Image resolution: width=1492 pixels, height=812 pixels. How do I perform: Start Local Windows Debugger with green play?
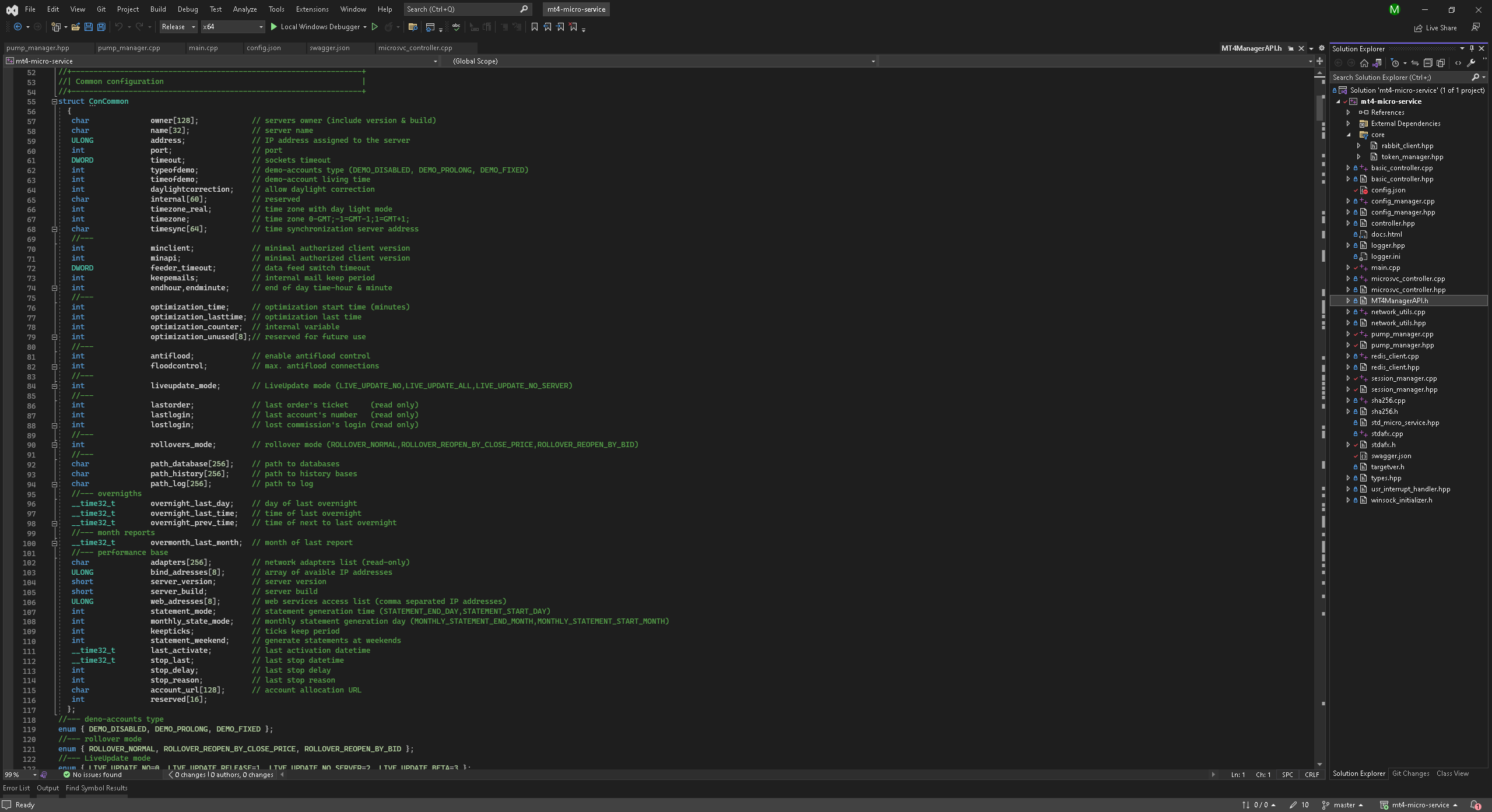(x=274, y=27)
